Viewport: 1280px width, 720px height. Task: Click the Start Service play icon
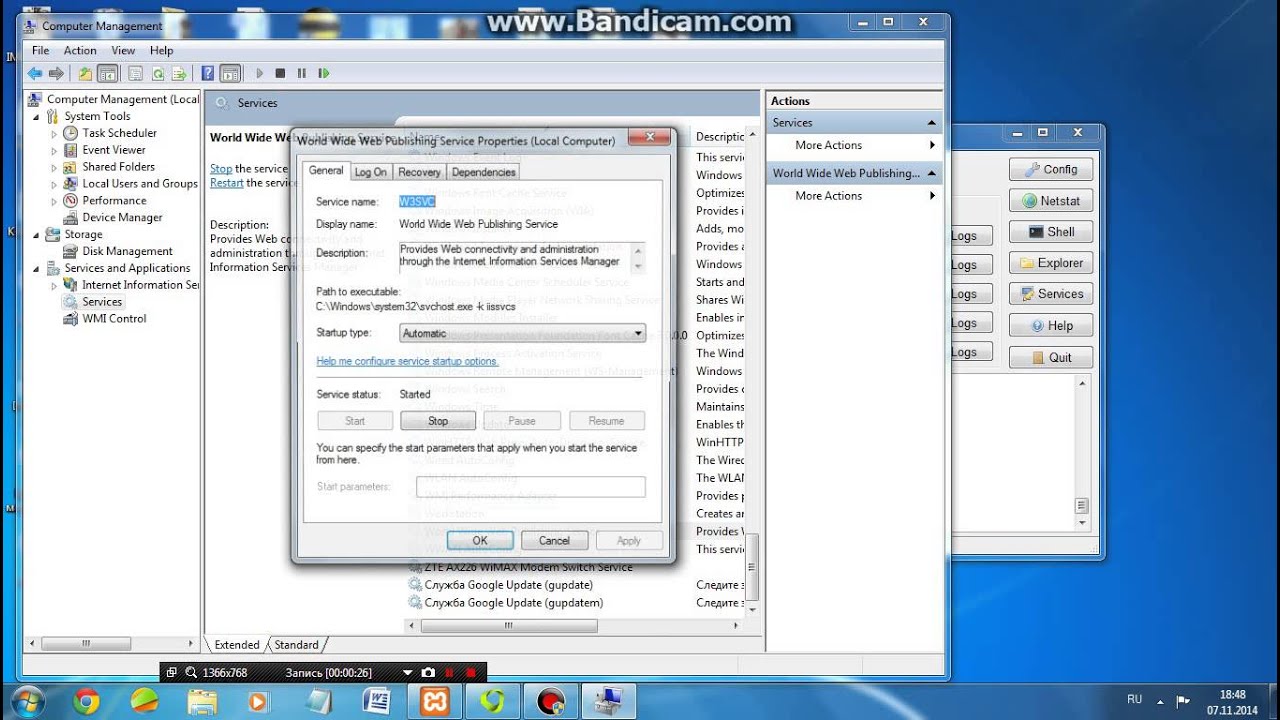coord(260,73)
